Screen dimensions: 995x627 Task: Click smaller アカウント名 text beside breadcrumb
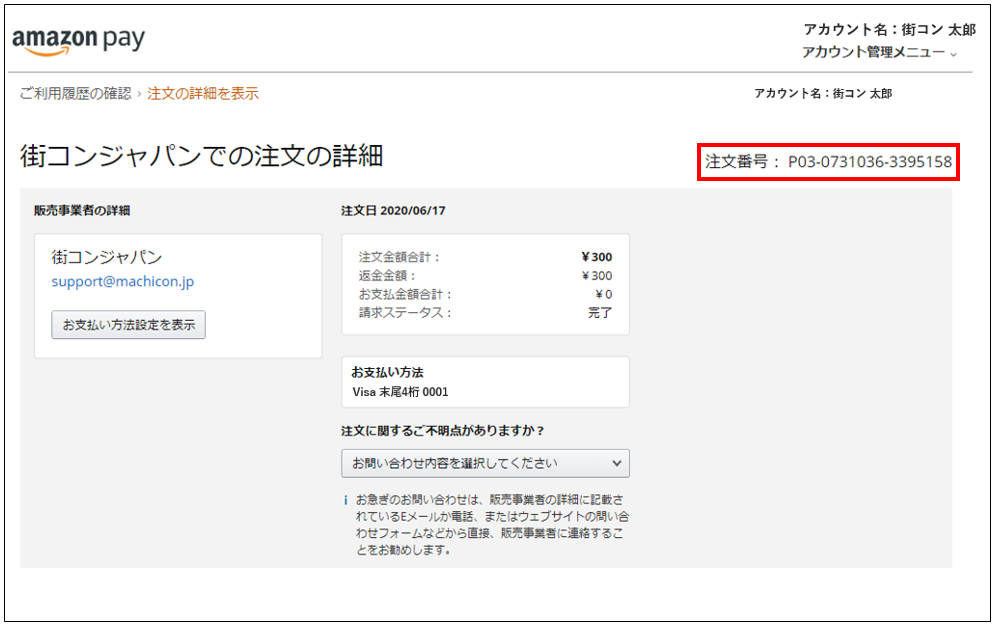click(x=823, y=93)
